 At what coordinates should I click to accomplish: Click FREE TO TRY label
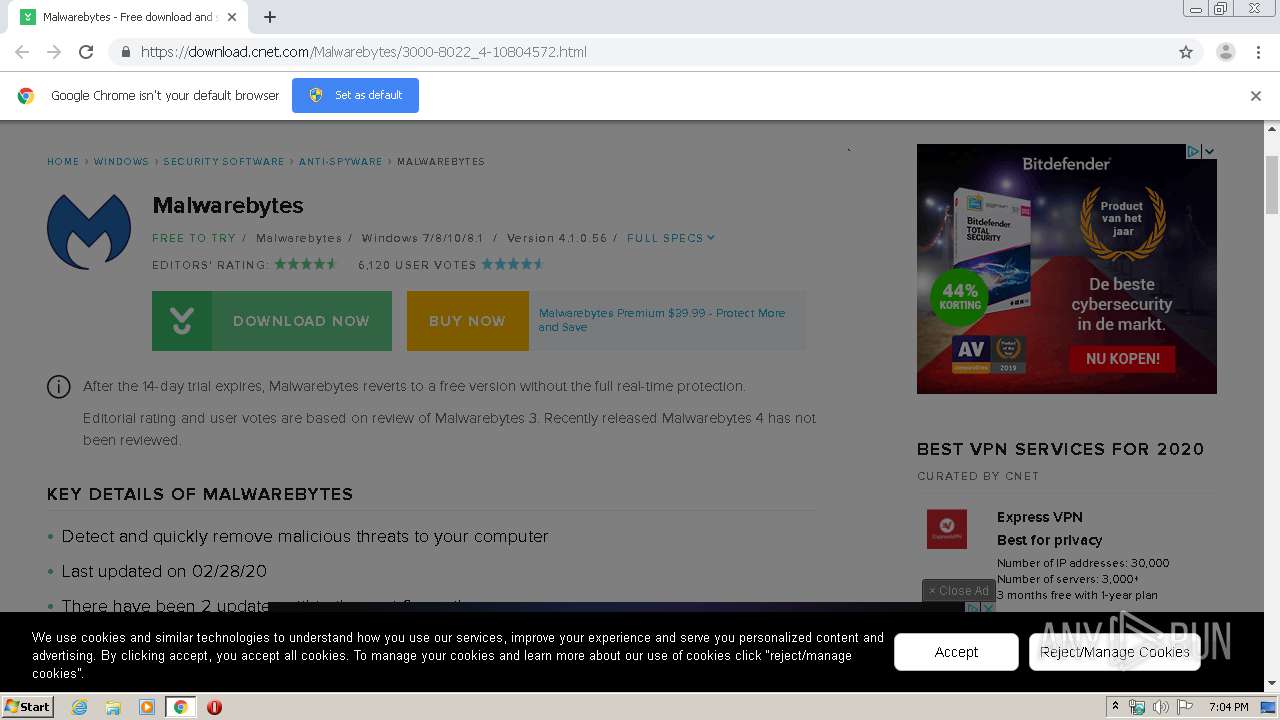click(x=194, y=238)
